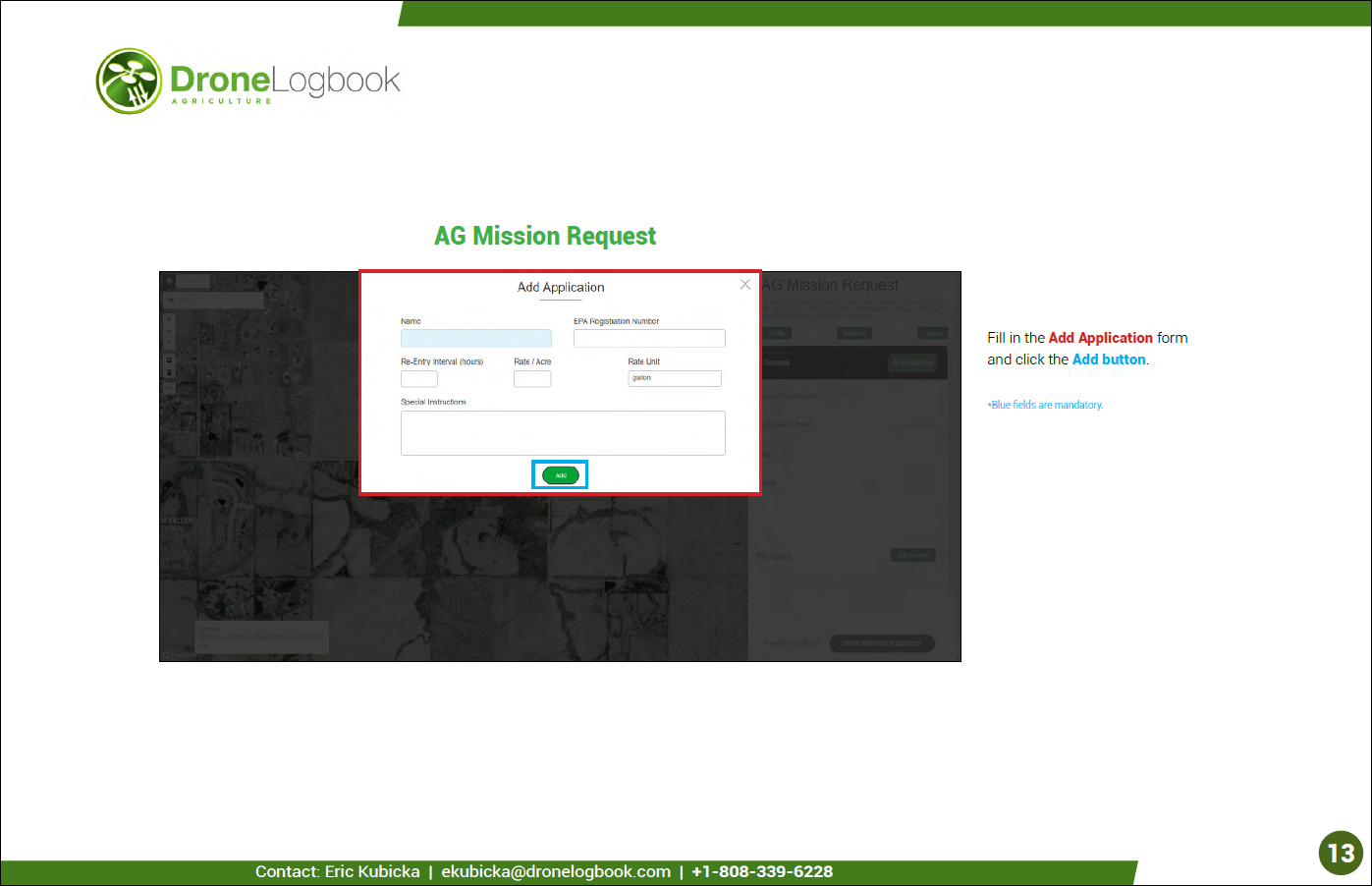
Task: Click the Add Product button
Action: click(x=913, y=555)
